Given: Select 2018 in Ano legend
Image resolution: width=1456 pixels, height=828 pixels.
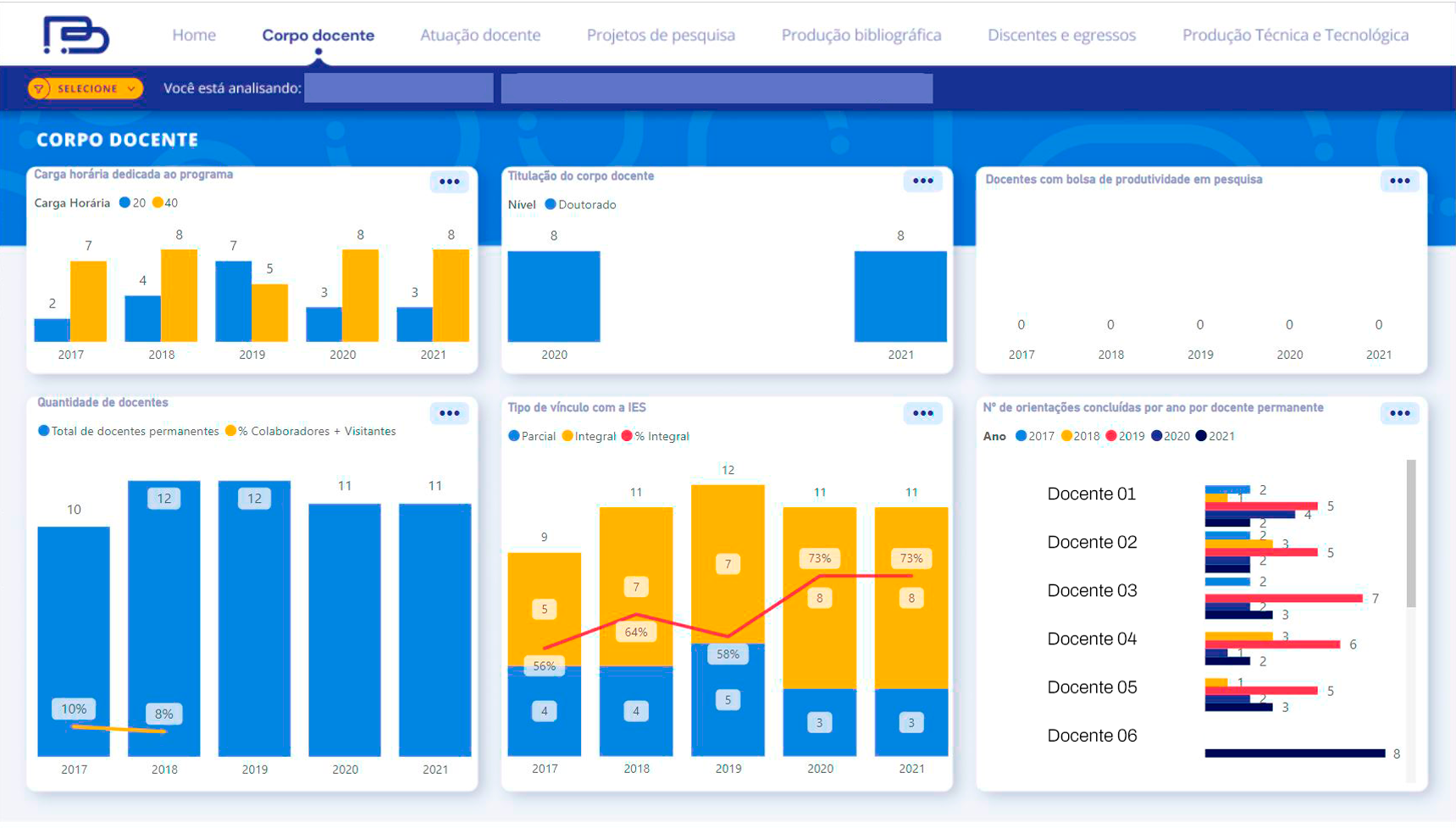Looking at the screenshot, I should pyautogui.click(x=1080, y=436).
